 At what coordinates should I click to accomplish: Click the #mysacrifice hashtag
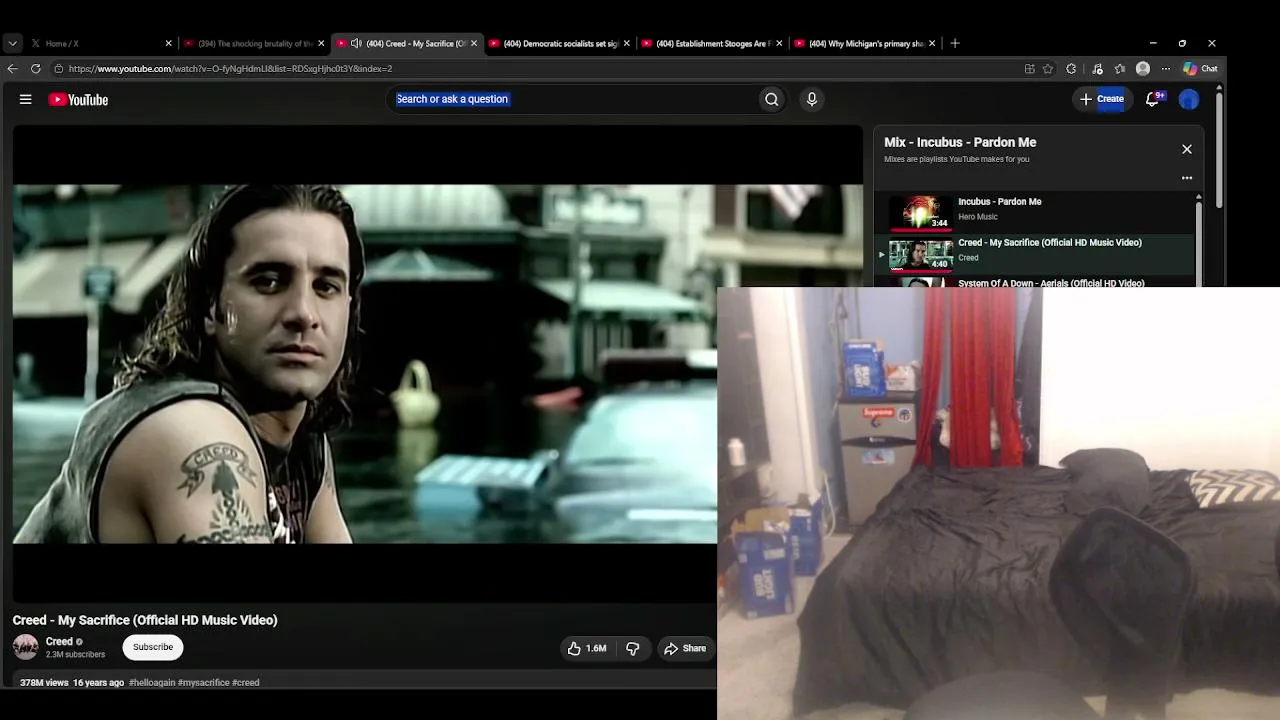pos(204,683)
